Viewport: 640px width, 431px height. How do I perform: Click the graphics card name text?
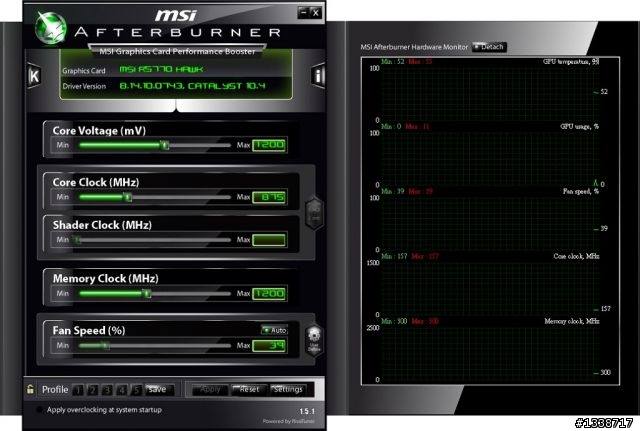coord(161,69)
